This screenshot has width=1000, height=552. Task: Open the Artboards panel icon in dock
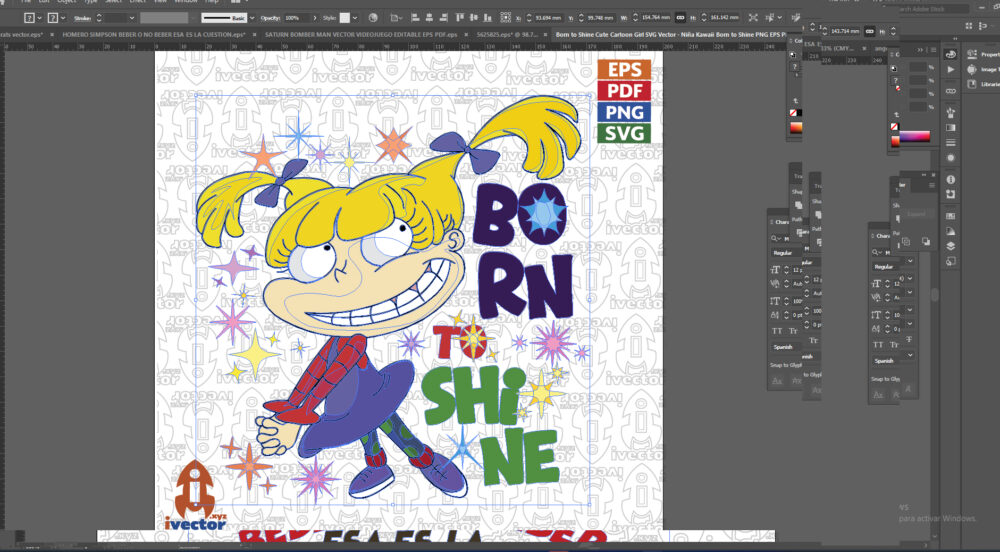tap(951, 261)
